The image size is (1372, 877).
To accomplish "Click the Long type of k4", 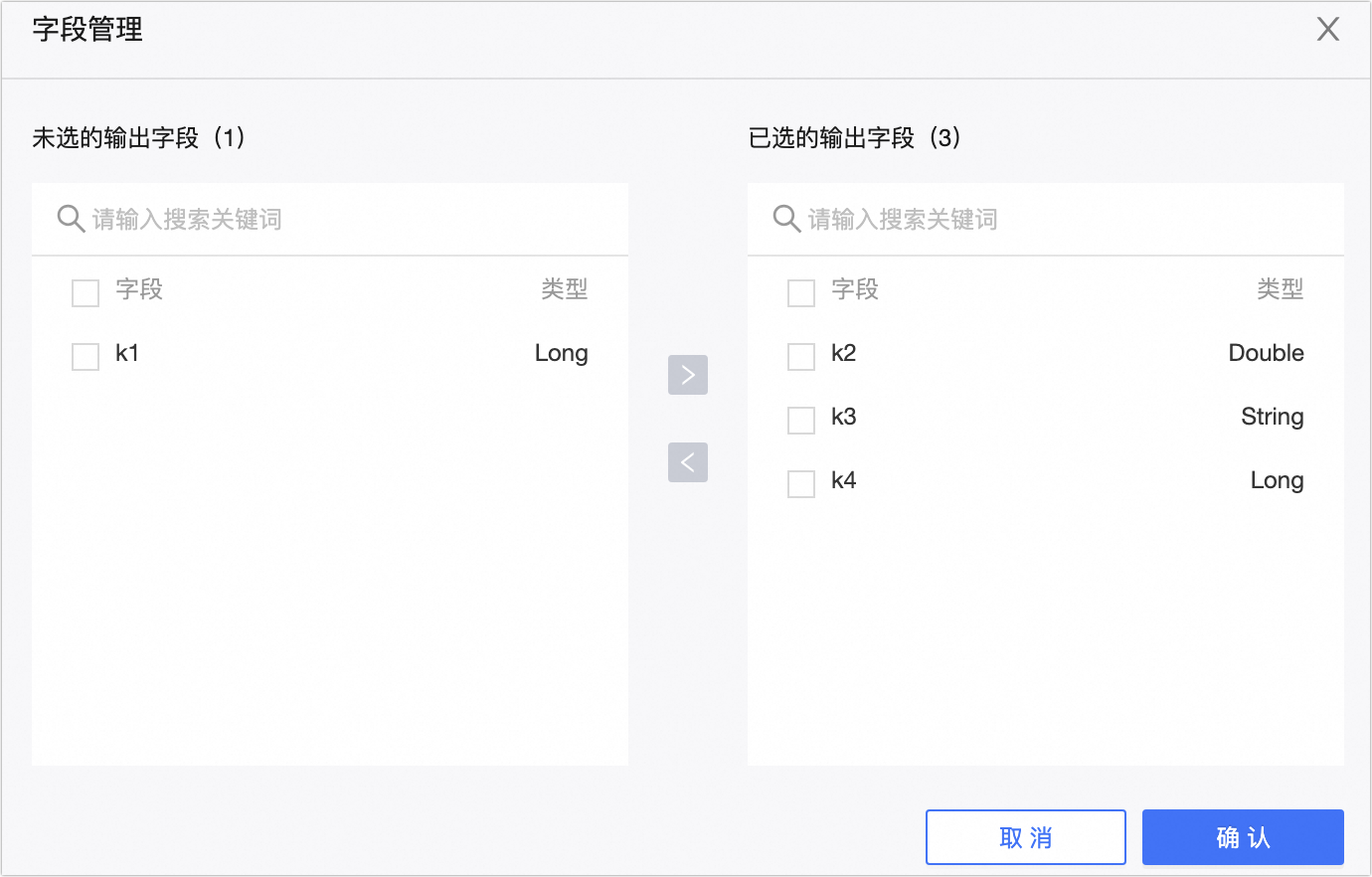I will (x=1278, y=481).
